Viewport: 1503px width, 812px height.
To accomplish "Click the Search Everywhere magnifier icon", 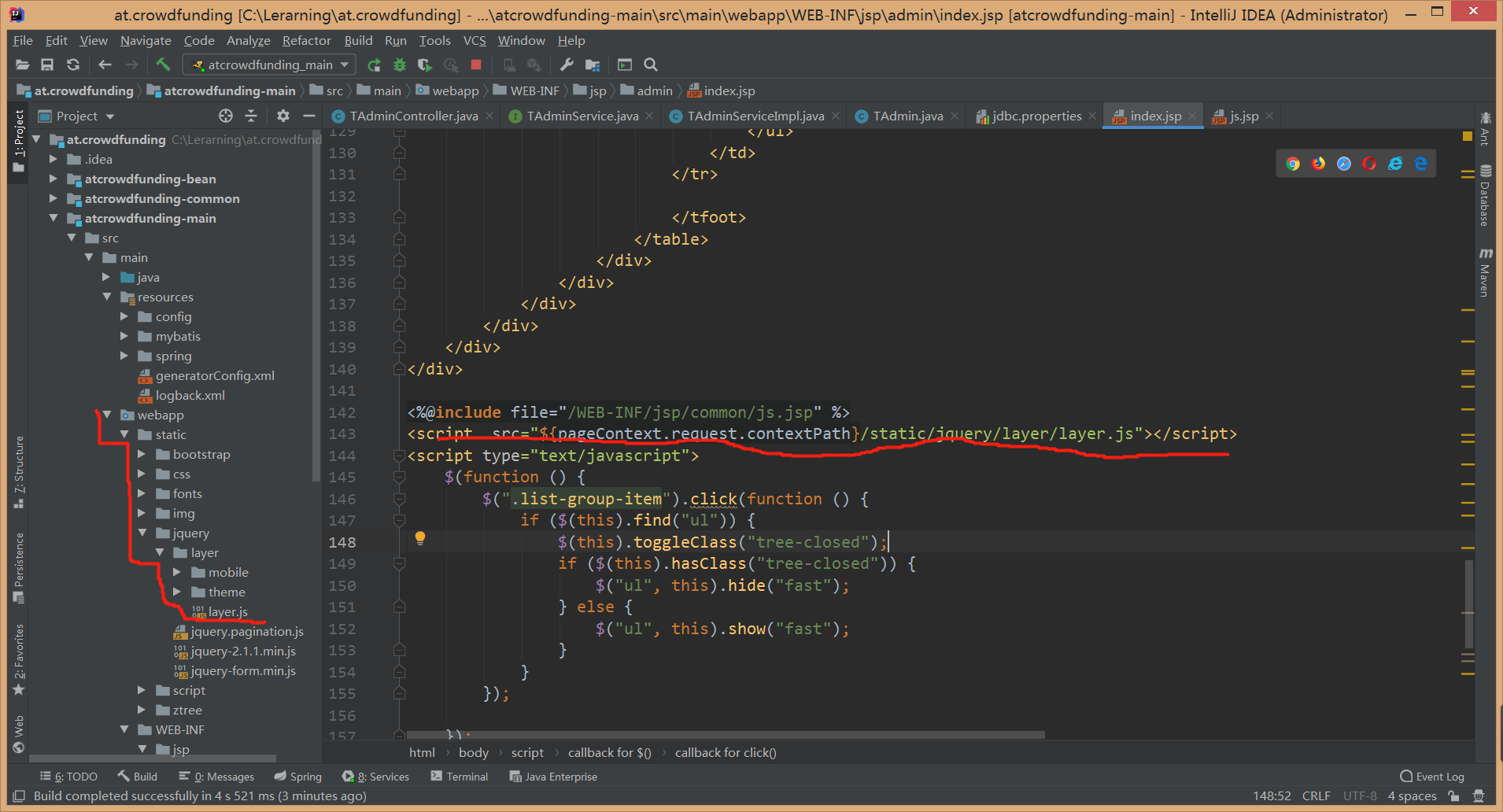I will click(651, 65).
